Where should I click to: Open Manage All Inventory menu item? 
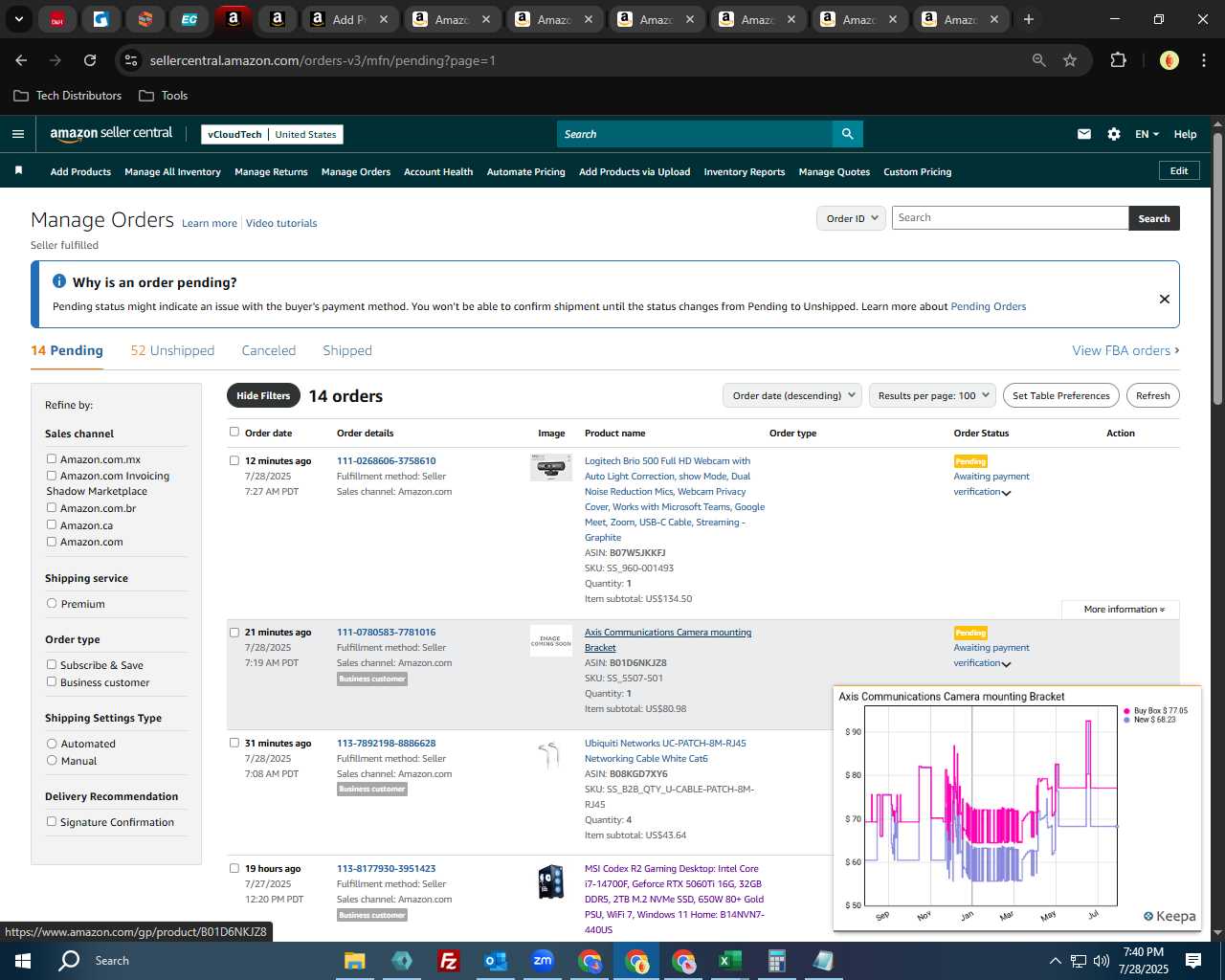pos(172,171)
